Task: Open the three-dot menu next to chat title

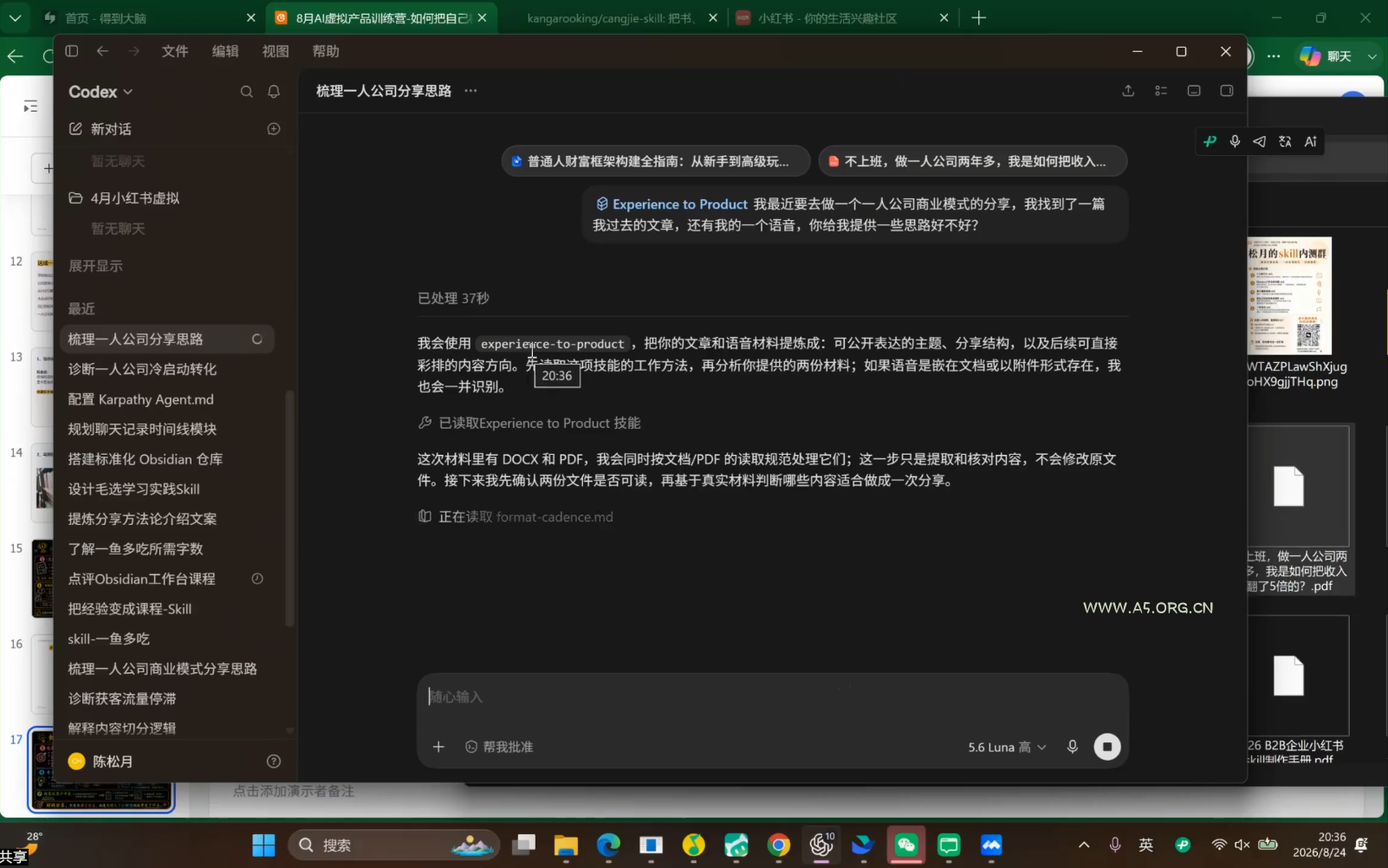Action: click(x=470, y=91)
